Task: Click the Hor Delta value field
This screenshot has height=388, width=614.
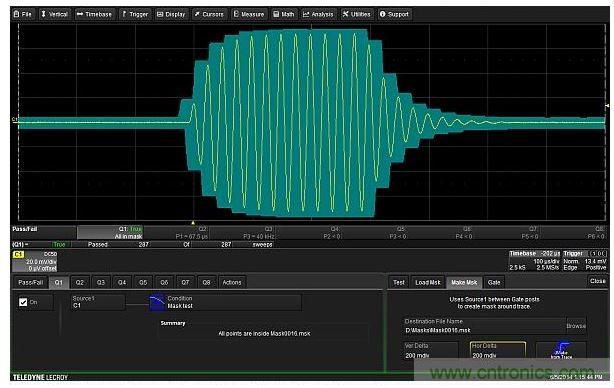Action: coord(498,350)
